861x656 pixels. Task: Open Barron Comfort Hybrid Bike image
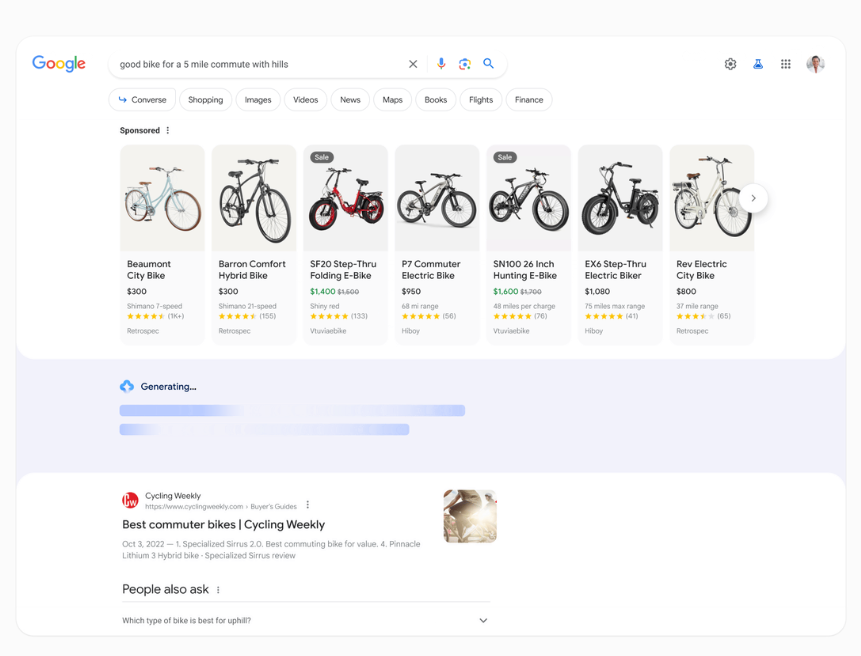[254, 198]
